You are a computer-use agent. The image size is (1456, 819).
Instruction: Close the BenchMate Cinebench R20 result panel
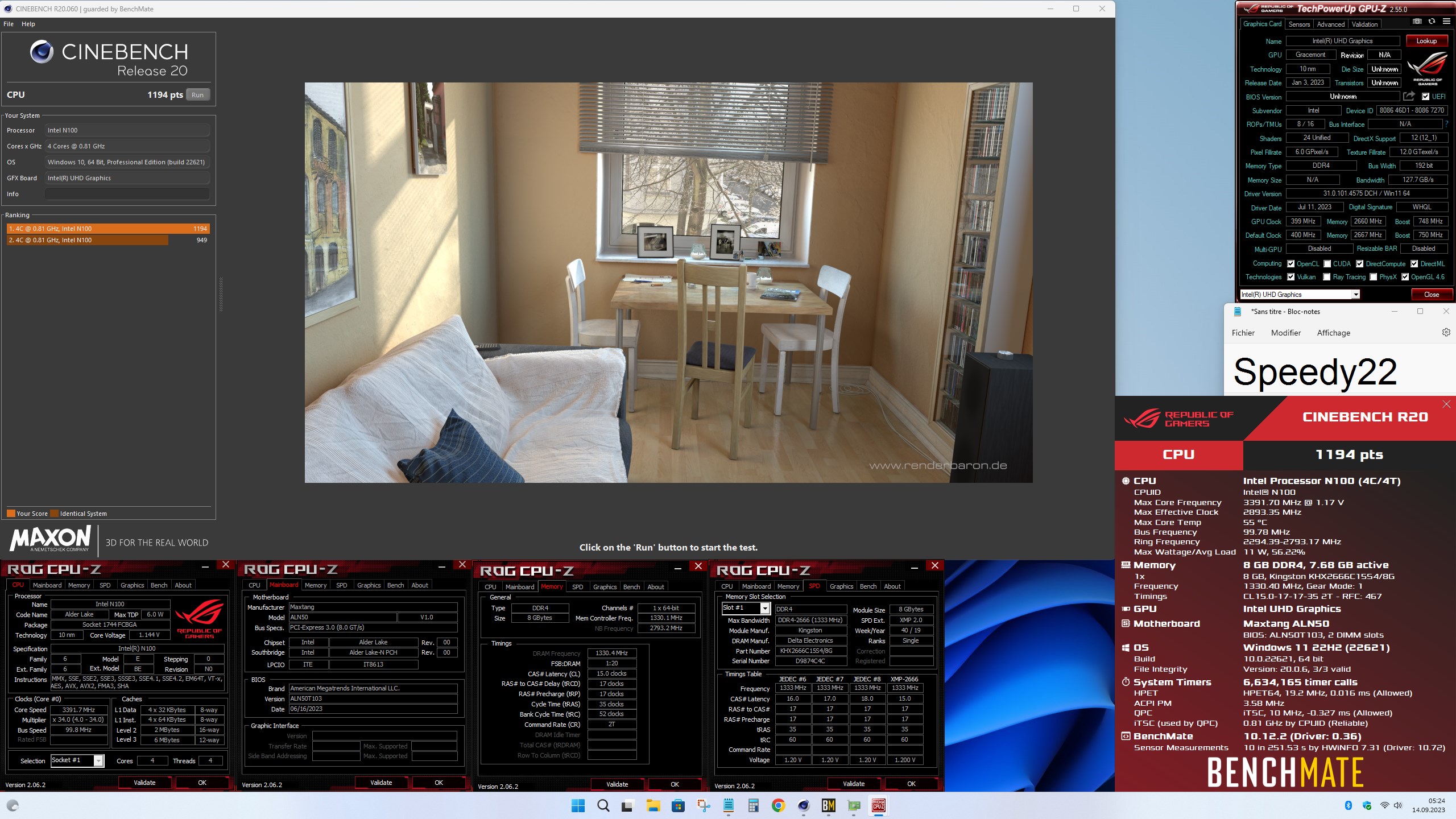click(x=1446, y=404)
